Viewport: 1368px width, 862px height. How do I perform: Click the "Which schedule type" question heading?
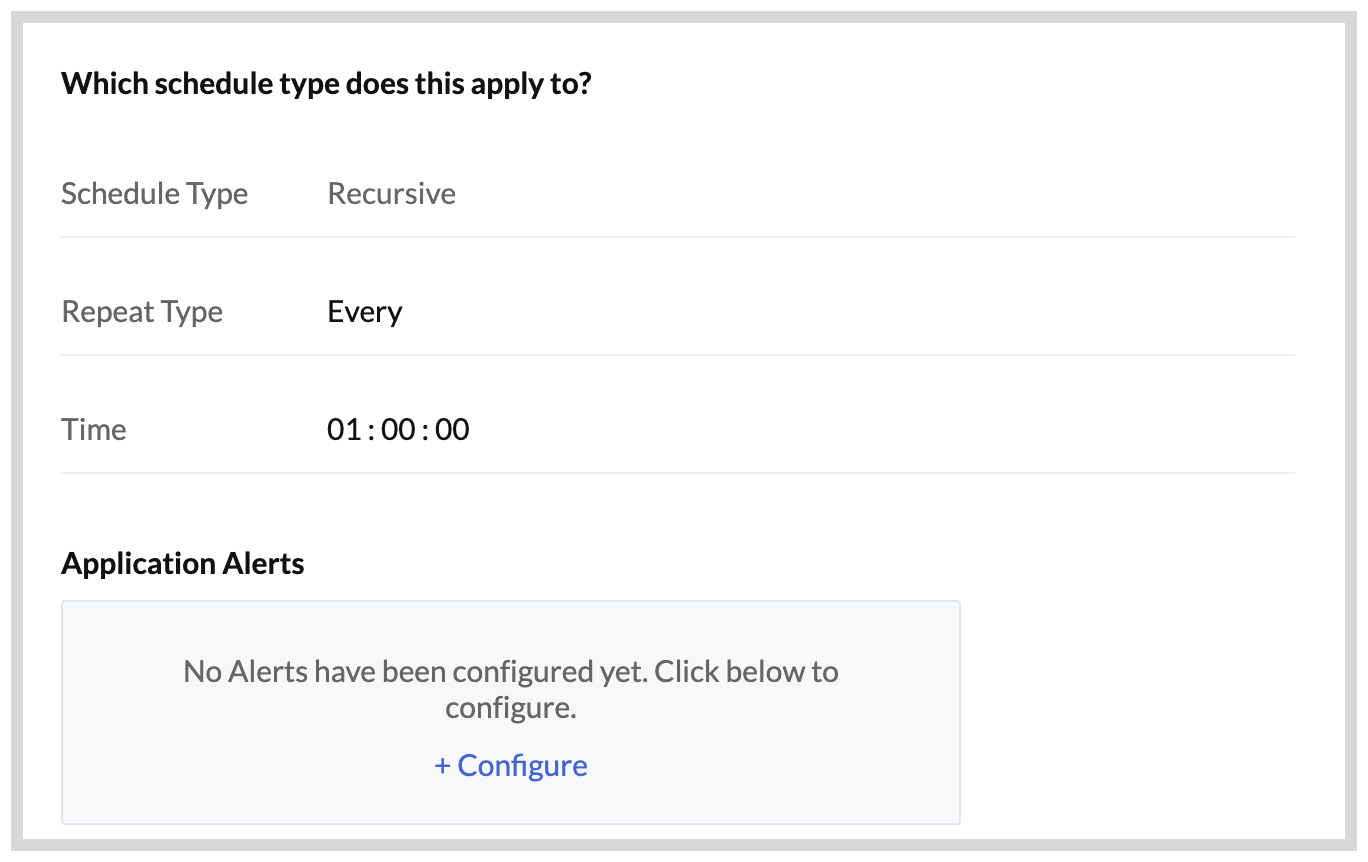click(x=326, y=83)
